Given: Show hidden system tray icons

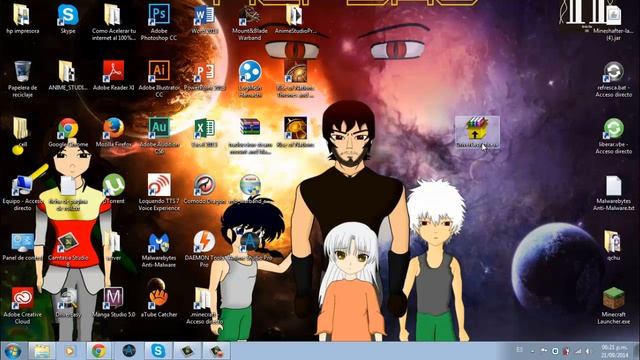Looking at the screenshot, I should [532, 351].
